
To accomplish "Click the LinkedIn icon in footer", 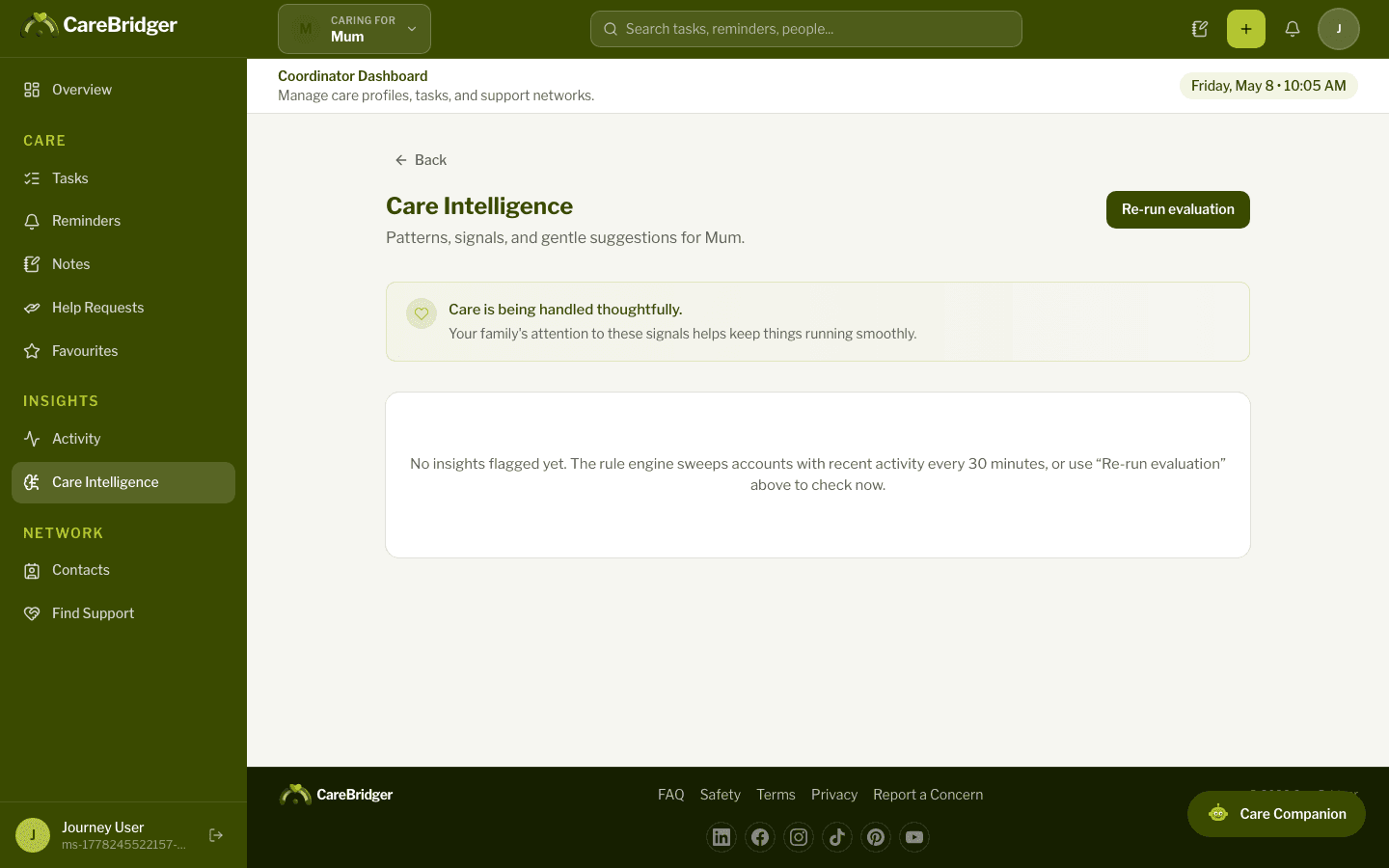I will click(722, 837).
